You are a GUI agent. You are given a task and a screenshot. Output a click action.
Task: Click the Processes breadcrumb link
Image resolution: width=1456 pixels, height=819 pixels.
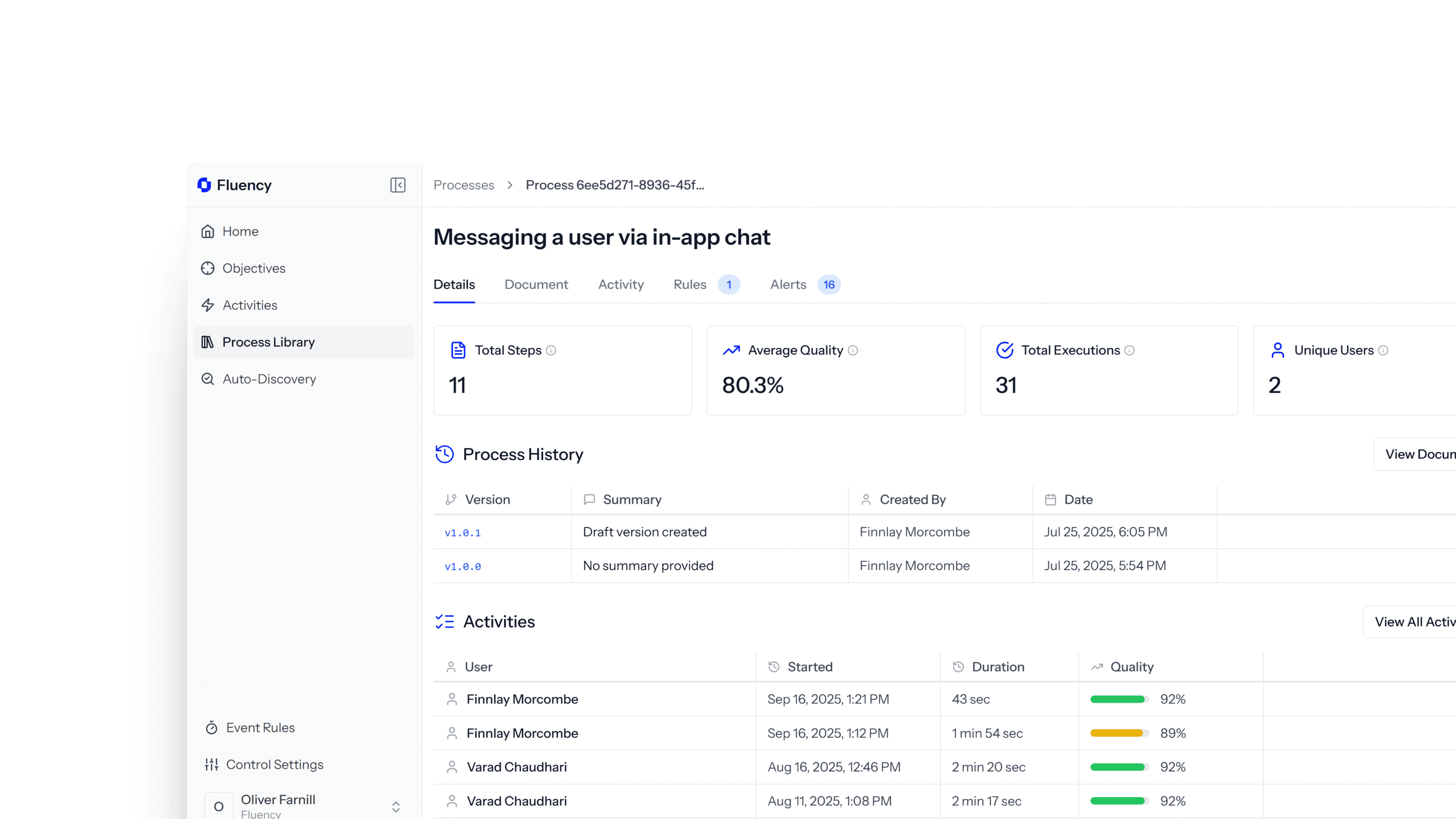click(463, 185)
